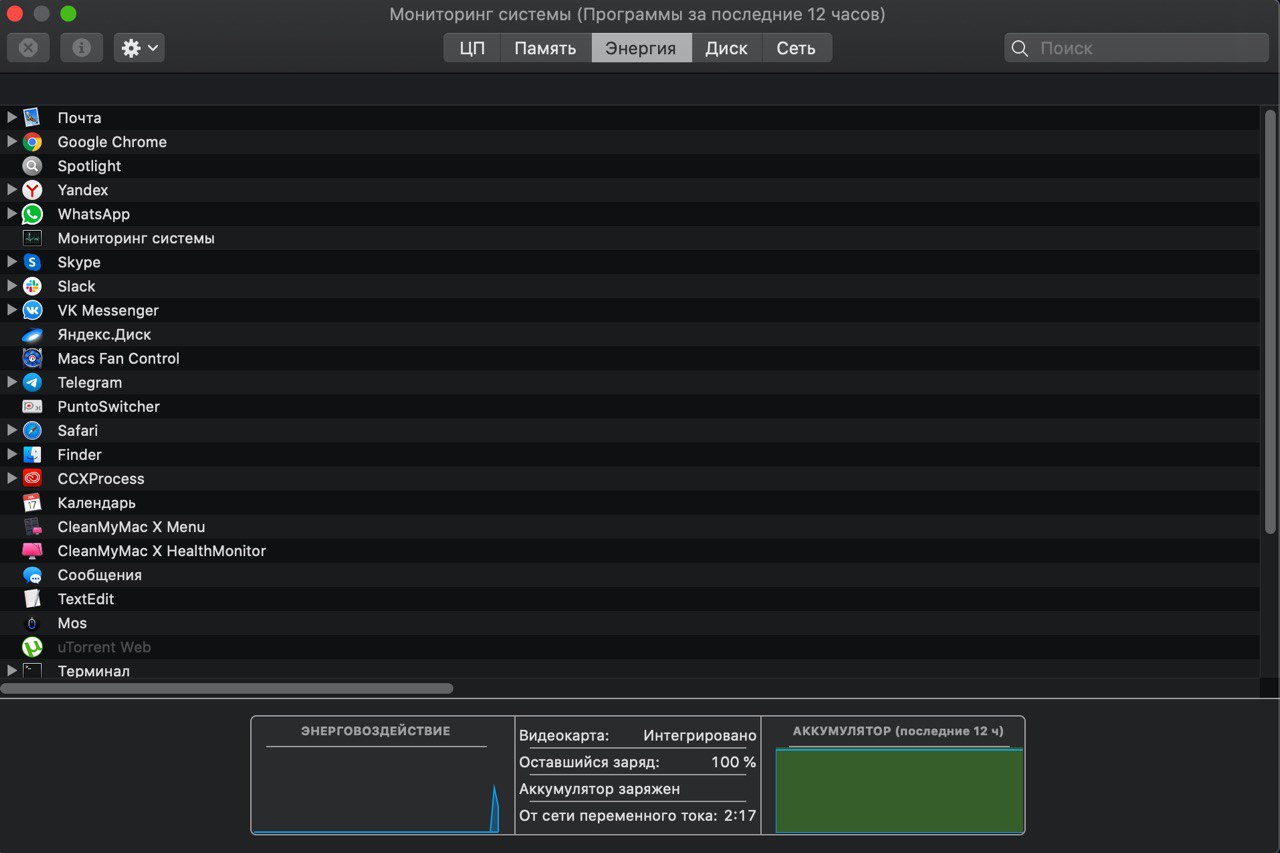Click the Mail (Почта) app icon
Image resolution: width=1280 pixels, height=853 pixels.
pos(32,118)
